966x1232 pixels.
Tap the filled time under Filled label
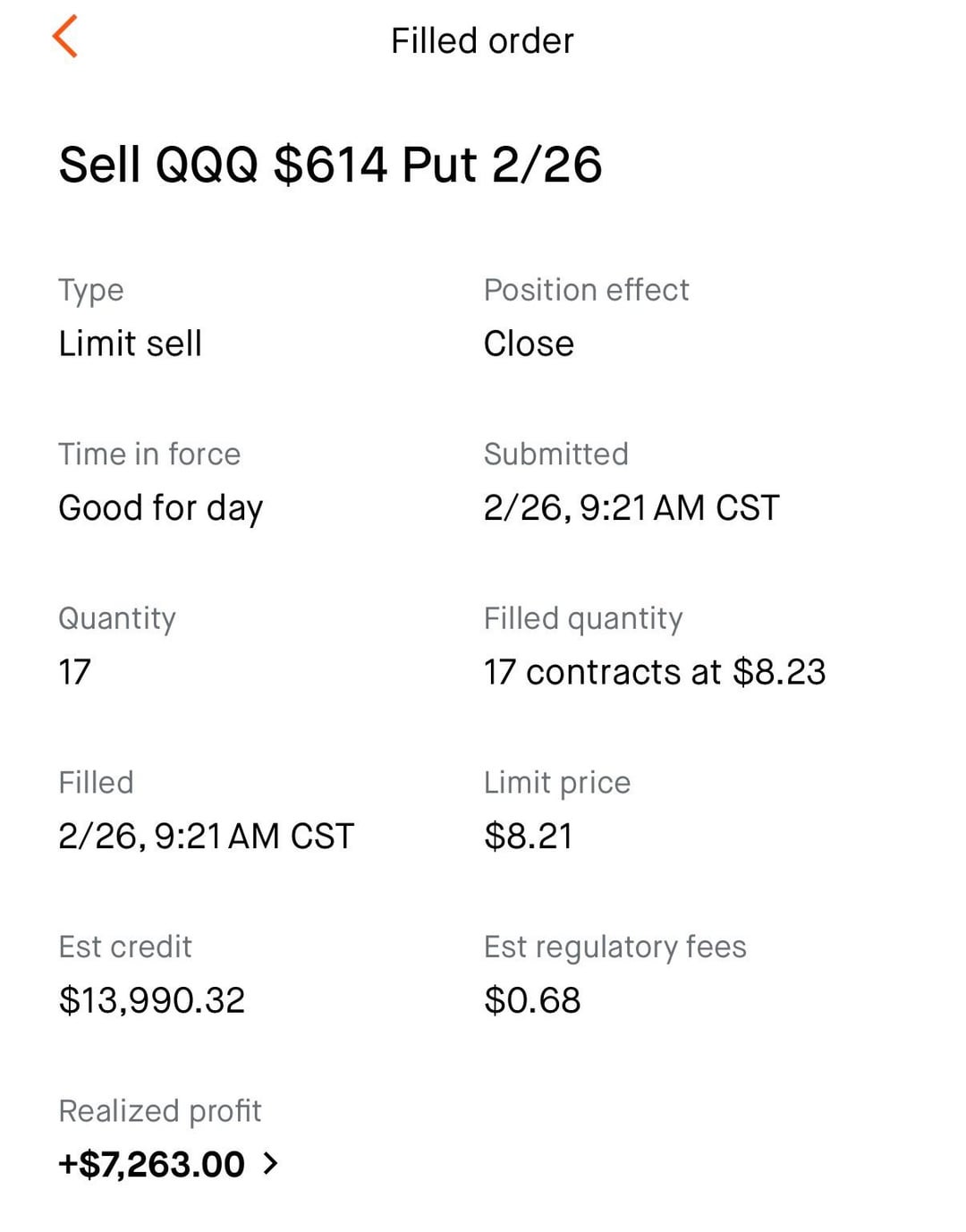pyautogui.click(x=206, y=837)
